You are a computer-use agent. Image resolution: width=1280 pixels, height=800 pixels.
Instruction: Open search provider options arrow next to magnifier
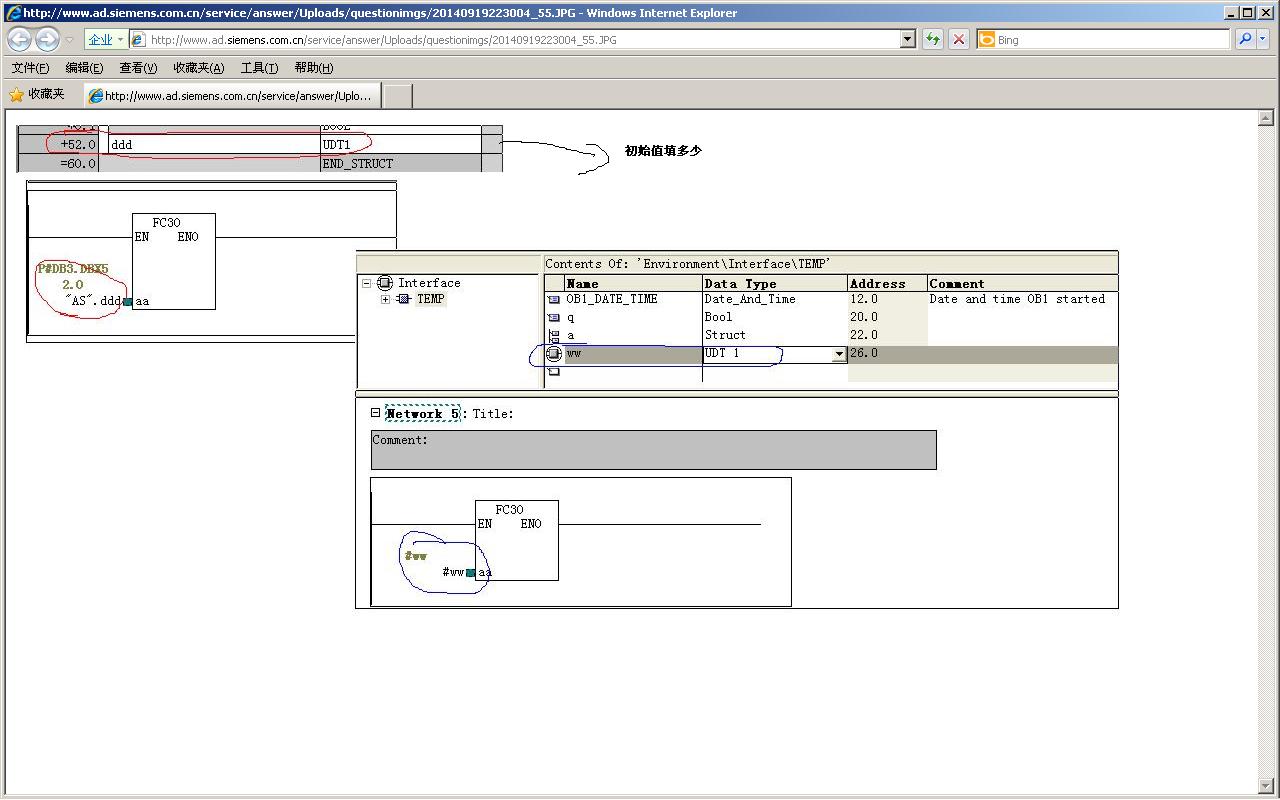1262,39
